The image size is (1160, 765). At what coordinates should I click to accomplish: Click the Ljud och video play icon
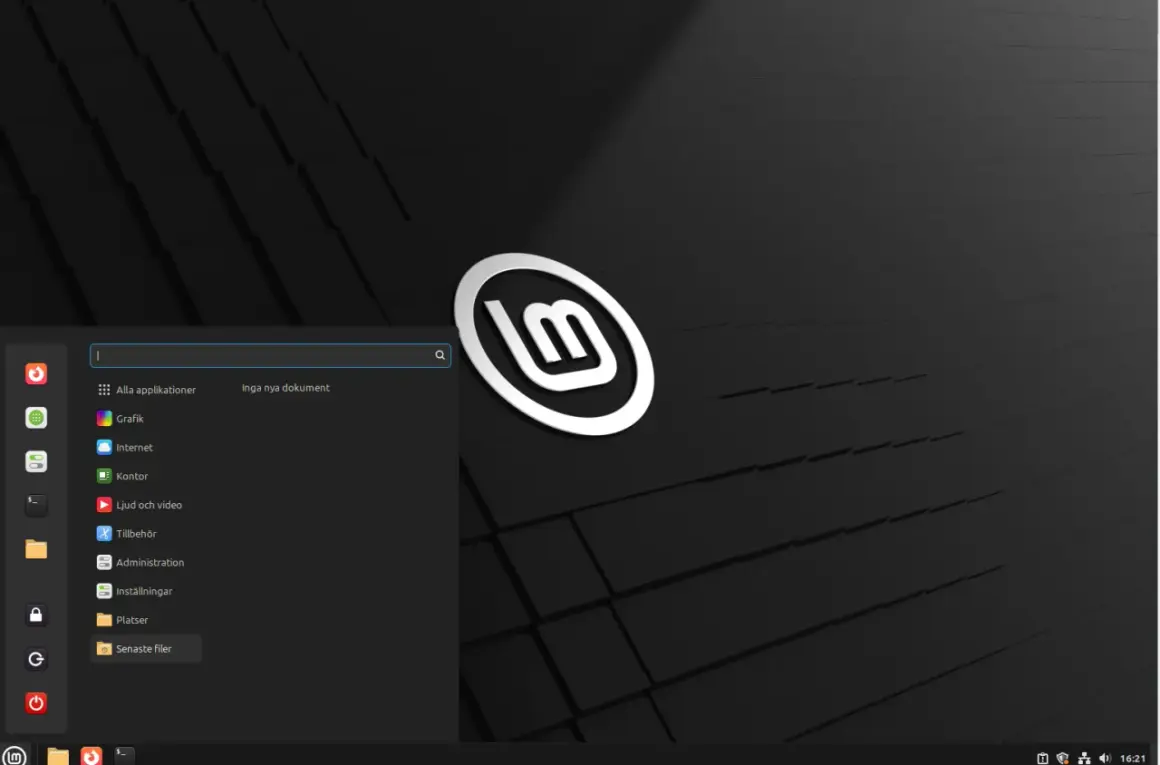(104, 505)
